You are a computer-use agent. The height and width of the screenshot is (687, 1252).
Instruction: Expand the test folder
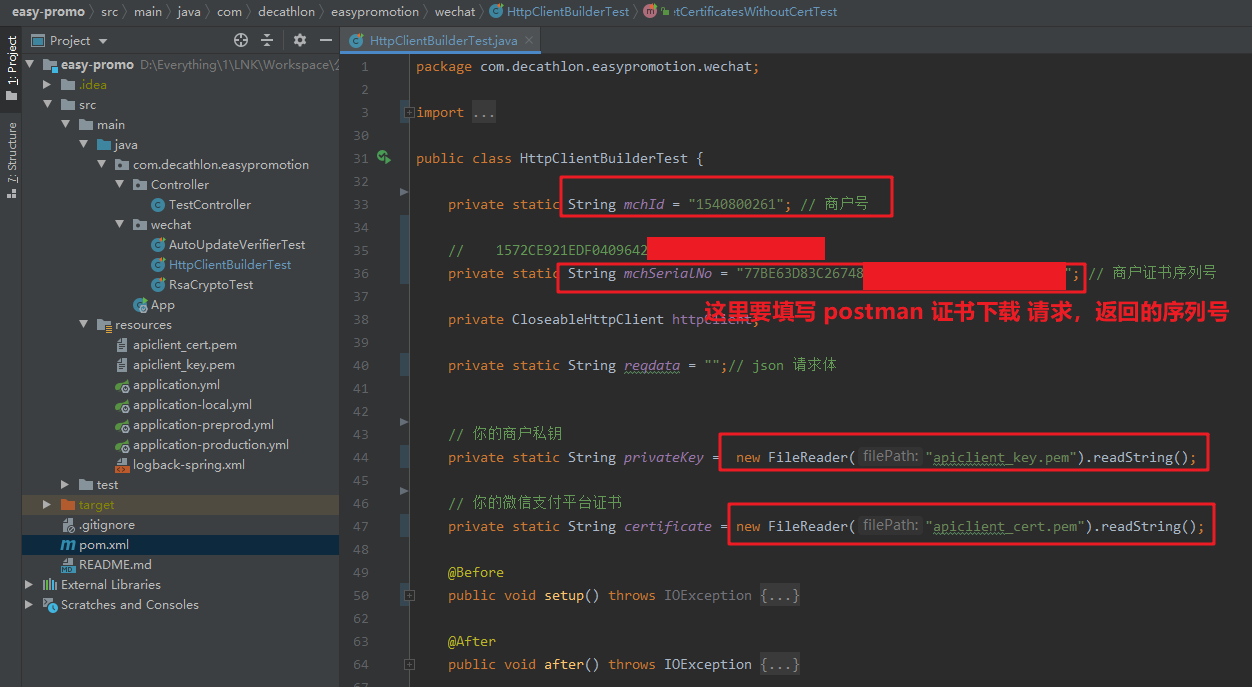(x=64, y=485)
